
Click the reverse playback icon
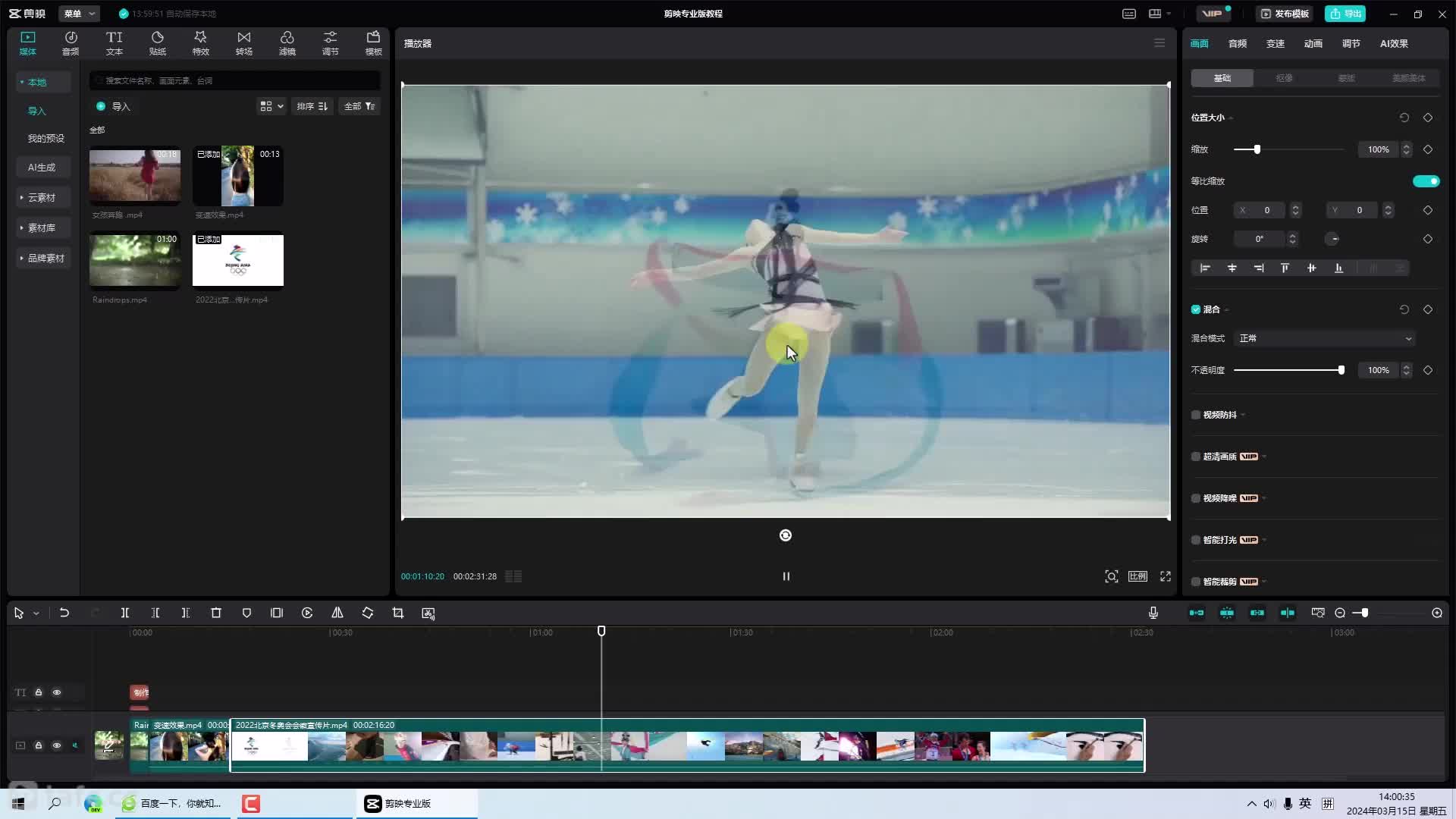[307, 613]
